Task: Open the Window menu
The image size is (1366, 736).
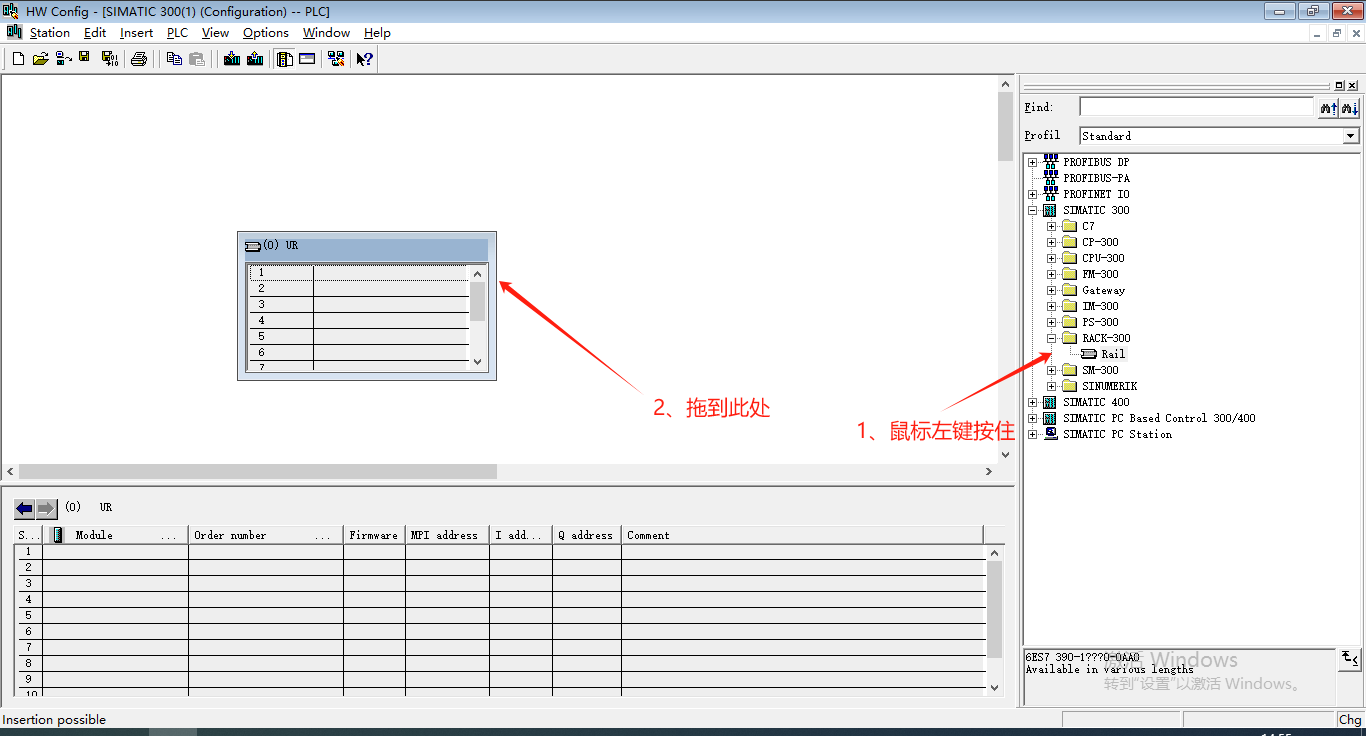Action: pos(326,33)
